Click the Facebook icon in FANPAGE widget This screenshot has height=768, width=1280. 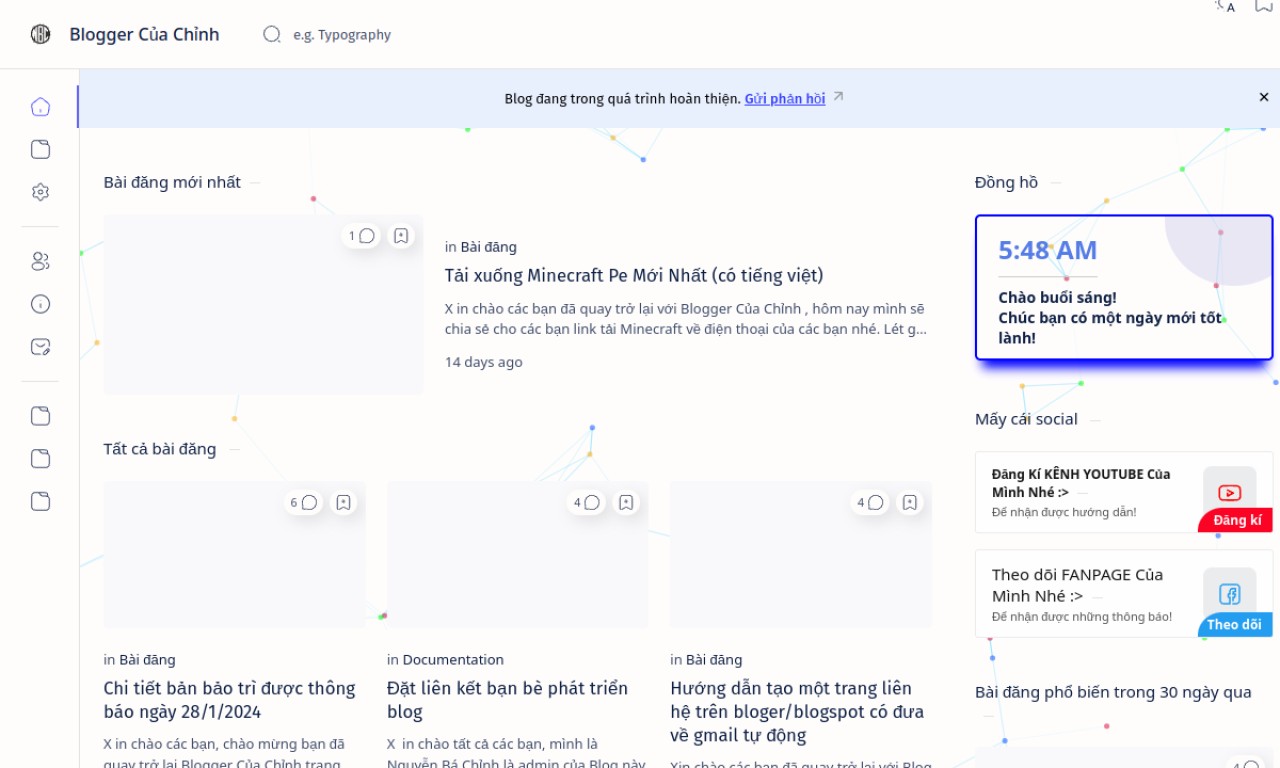[x=1229, y=594]
